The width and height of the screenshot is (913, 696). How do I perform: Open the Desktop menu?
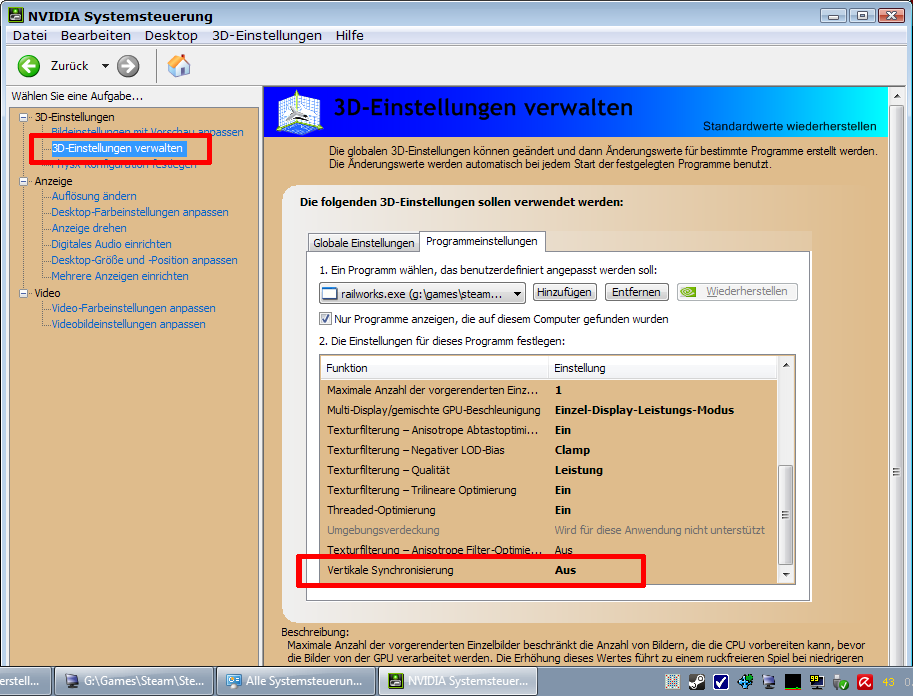click(x=171, y=36)
